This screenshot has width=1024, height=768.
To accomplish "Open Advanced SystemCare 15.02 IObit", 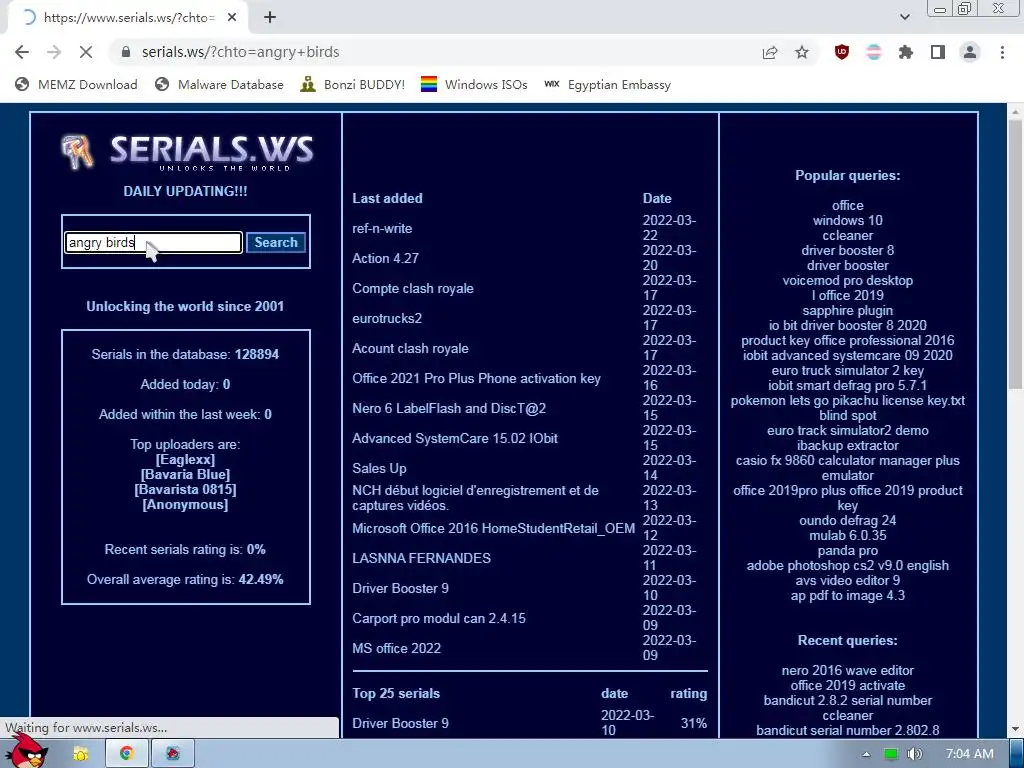I will 455,439.
